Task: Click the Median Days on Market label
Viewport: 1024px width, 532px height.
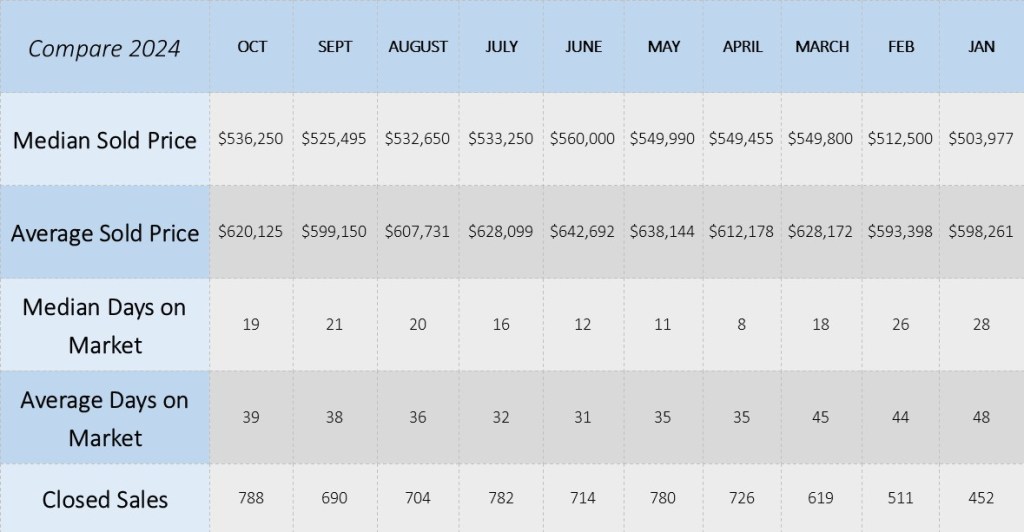Action: tap(104, 326)
